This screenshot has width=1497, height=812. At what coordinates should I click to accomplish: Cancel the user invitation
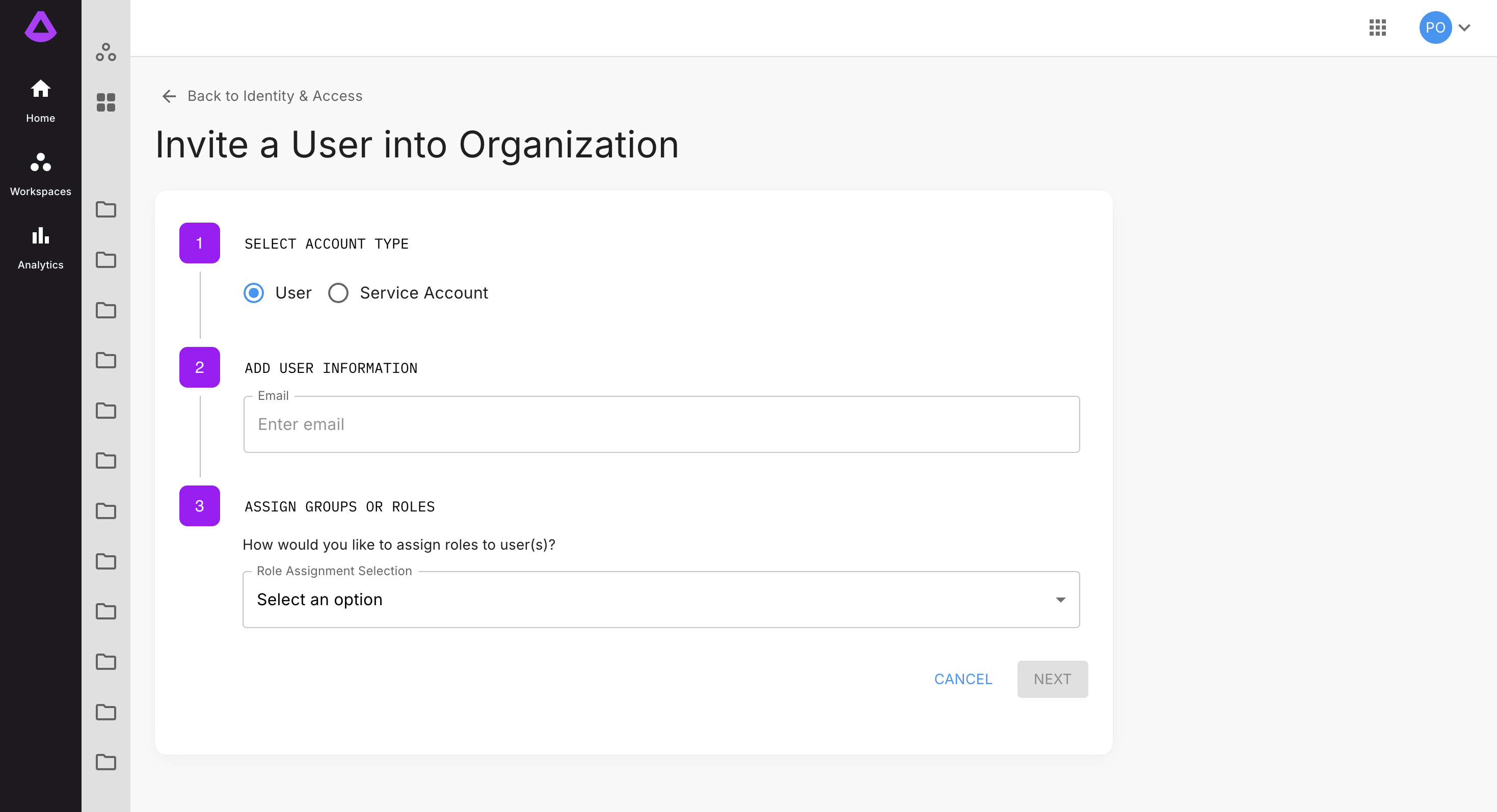(x=963, y=679)
